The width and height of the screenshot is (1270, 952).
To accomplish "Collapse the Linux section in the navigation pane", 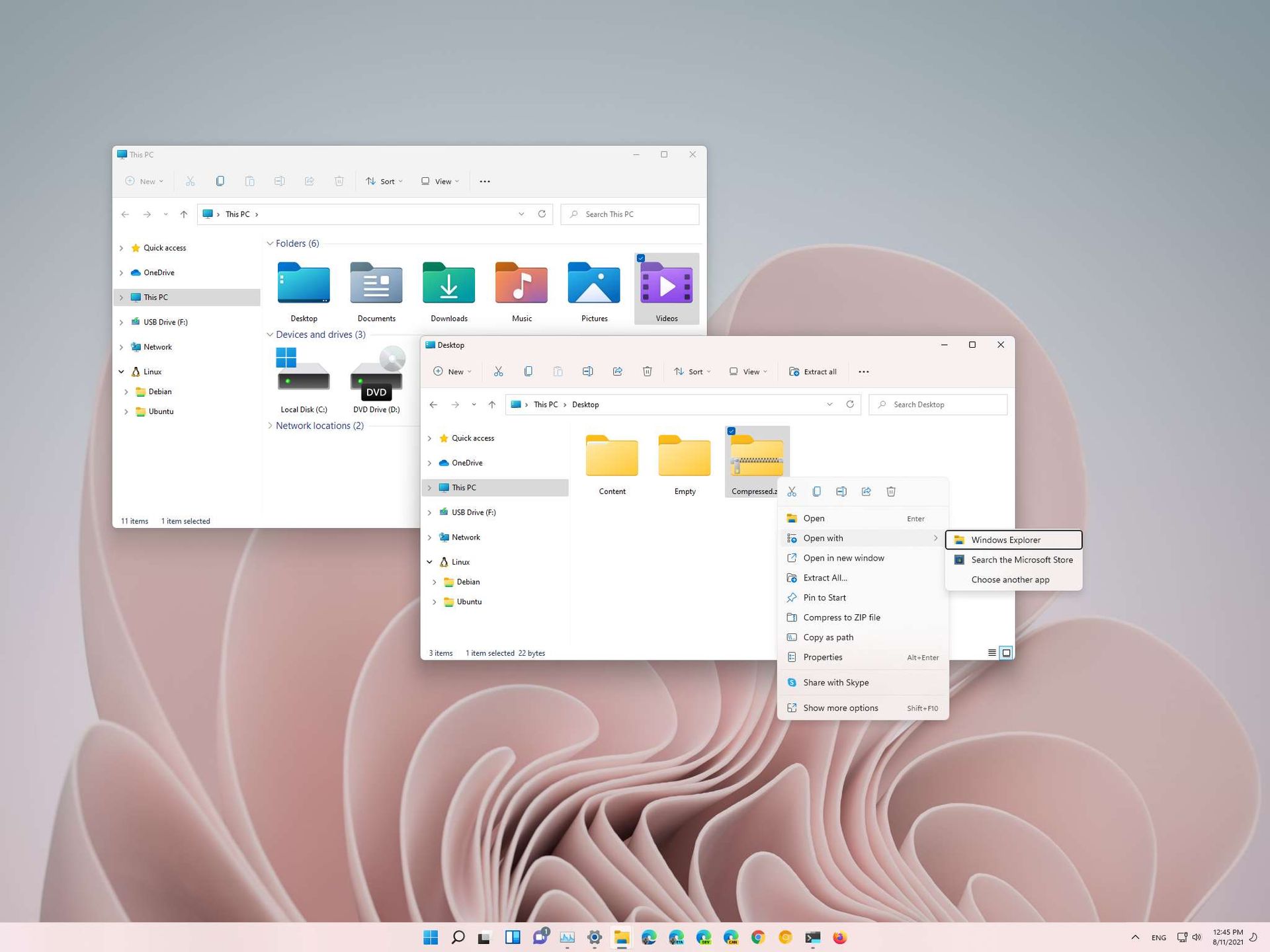I will point(430,561).
